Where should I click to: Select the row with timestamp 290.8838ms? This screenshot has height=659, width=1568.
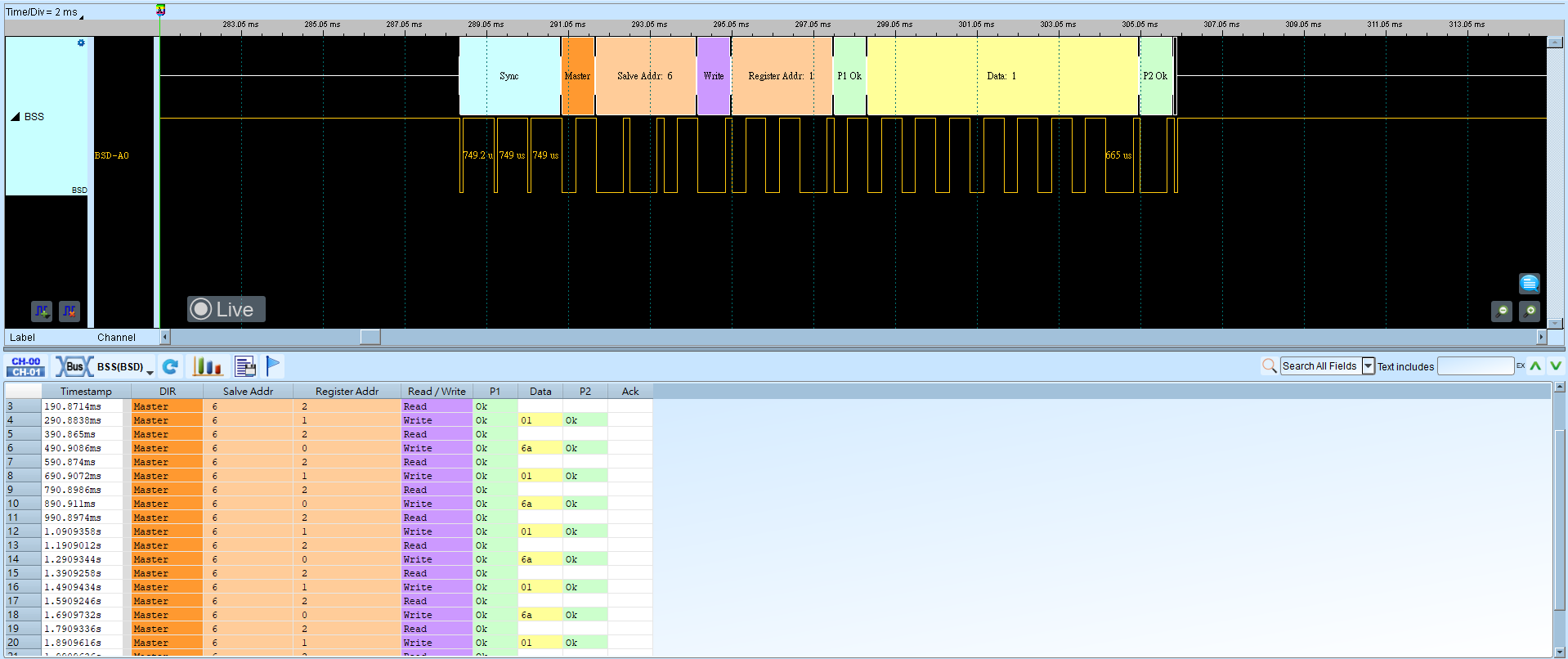(329, 420)
